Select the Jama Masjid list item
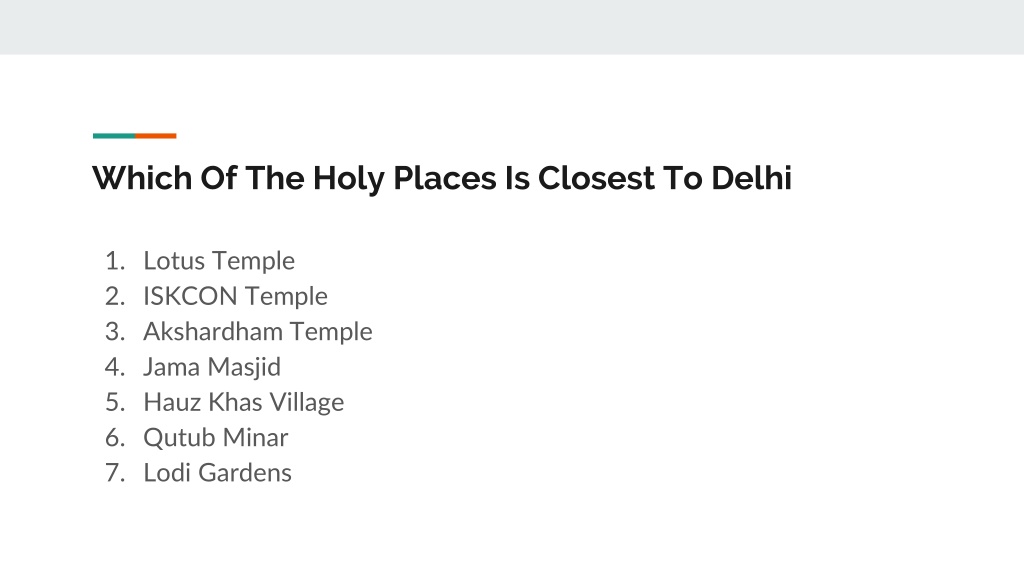The width and height of the screenshot is (1024, 576). pos(212,366)
